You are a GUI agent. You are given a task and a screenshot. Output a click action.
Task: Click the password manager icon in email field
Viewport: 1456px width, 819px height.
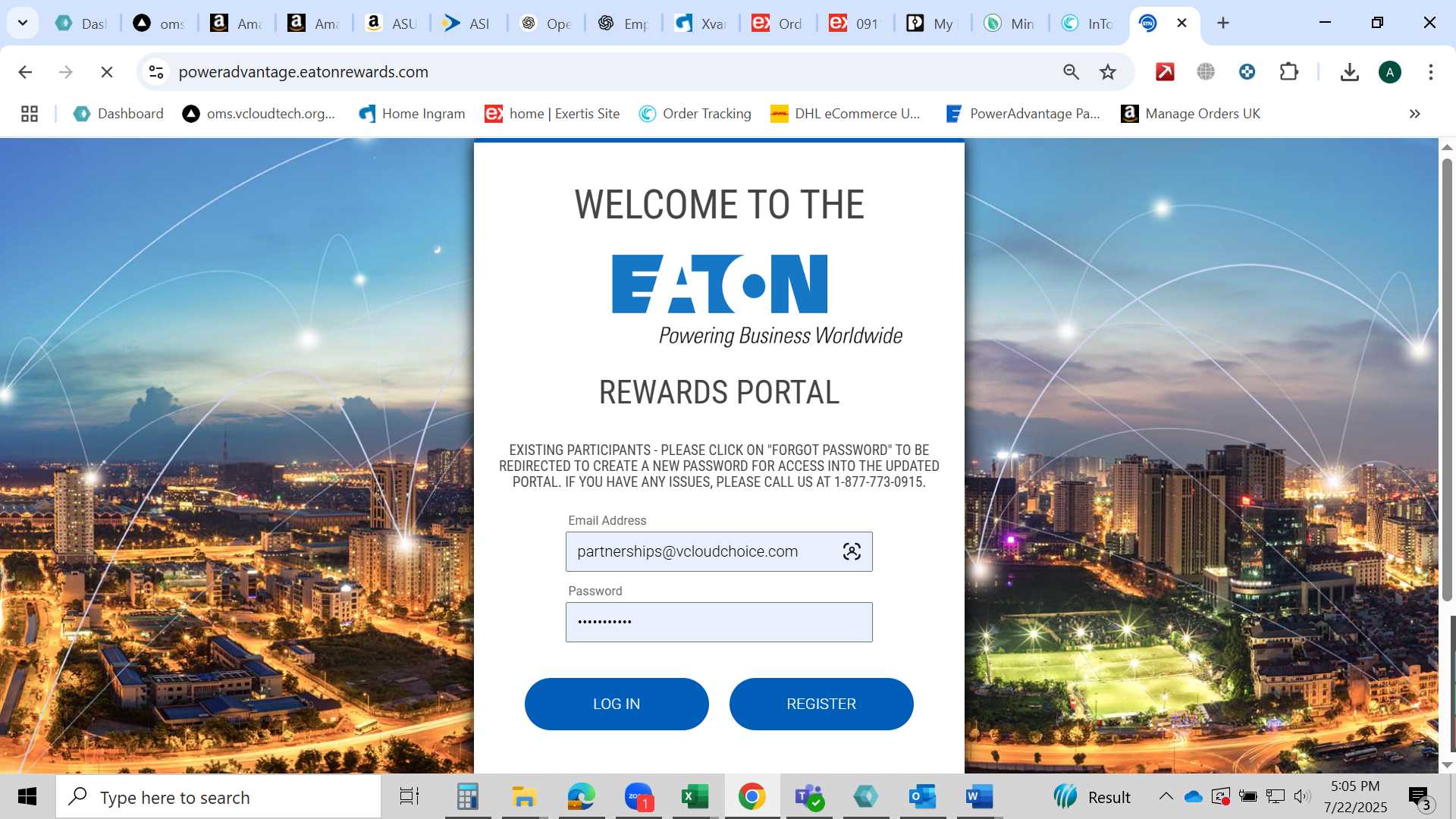click(852, 551)
